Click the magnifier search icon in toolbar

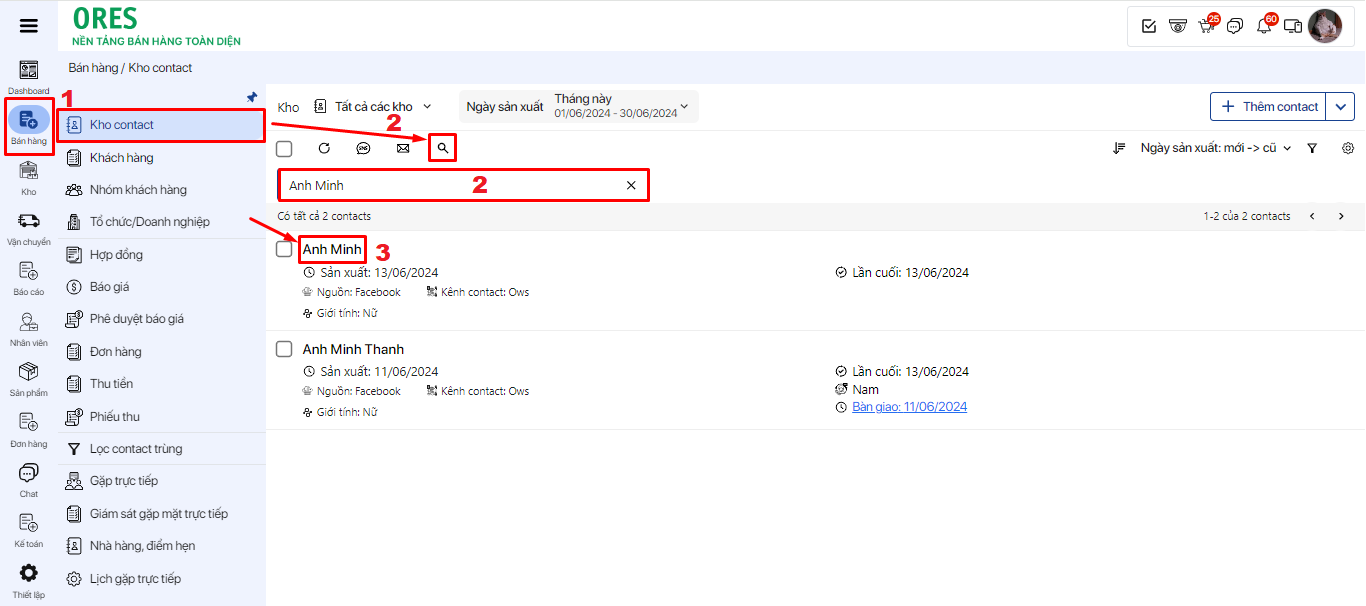click(442, 148)
